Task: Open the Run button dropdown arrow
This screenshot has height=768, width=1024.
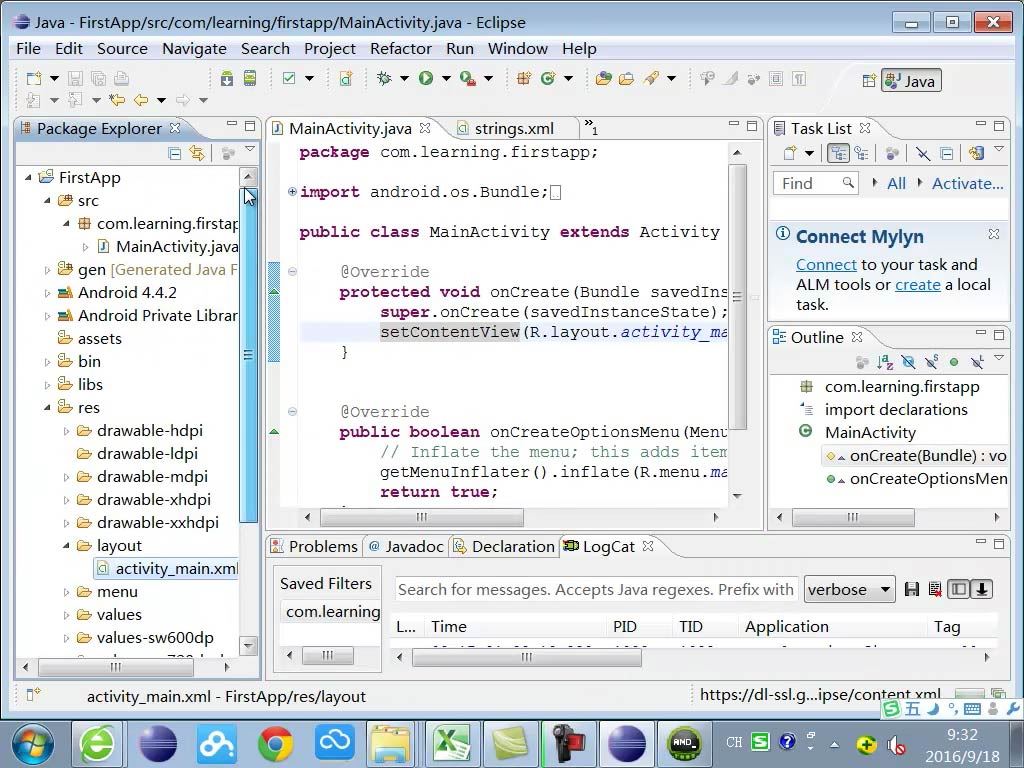Action: 446,79
